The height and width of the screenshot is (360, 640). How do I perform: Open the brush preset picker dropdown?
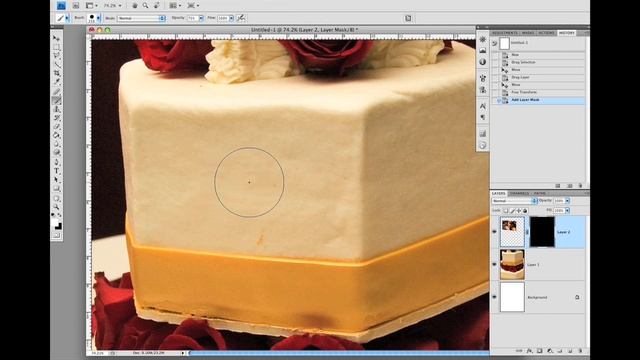click(98, 18)
